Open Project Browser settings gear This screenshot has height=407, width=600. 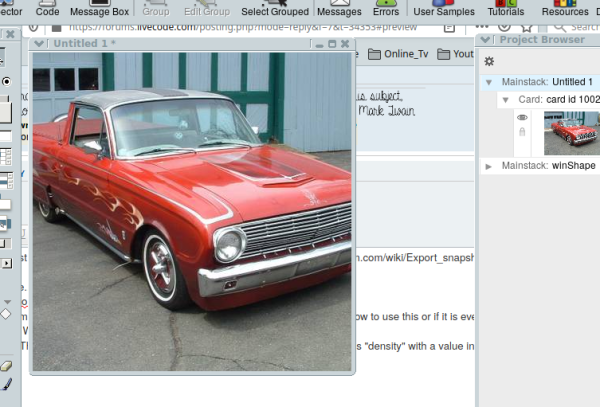(x=489, y=61)
